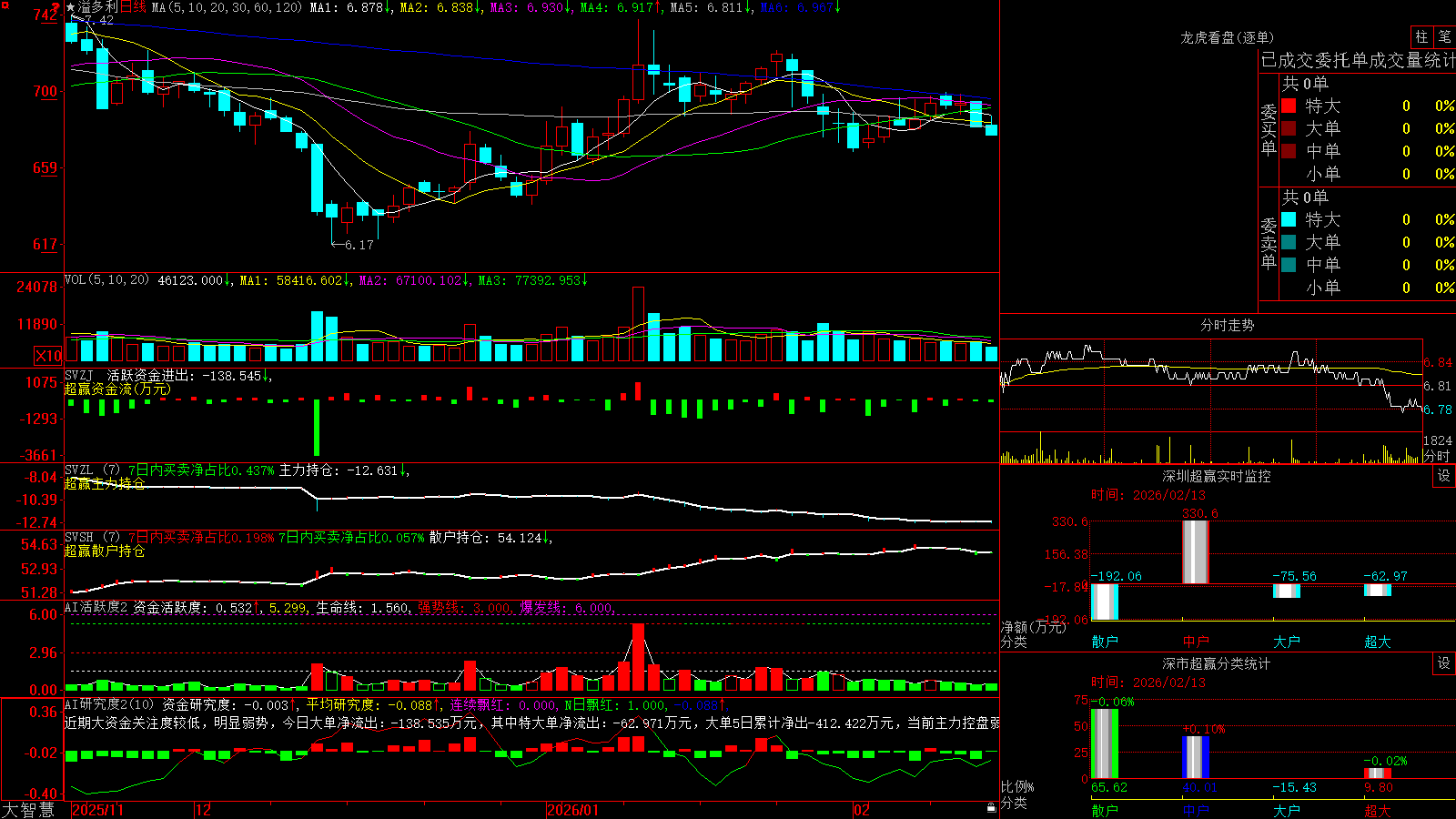The image size is (1456, 819).
Task: Click the SVSH (7) indicator name
Action: pyautogui.click(x=93, y=538)
